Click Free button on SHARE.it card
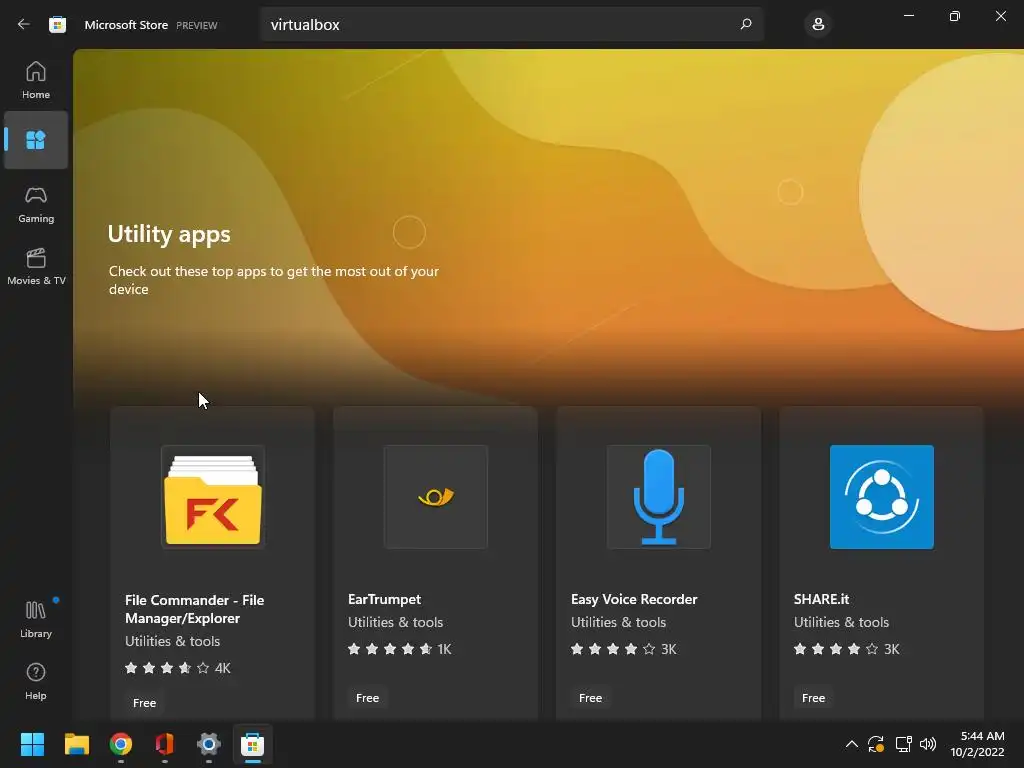Viewport: 1024px width, 768px height. (813, 697)
